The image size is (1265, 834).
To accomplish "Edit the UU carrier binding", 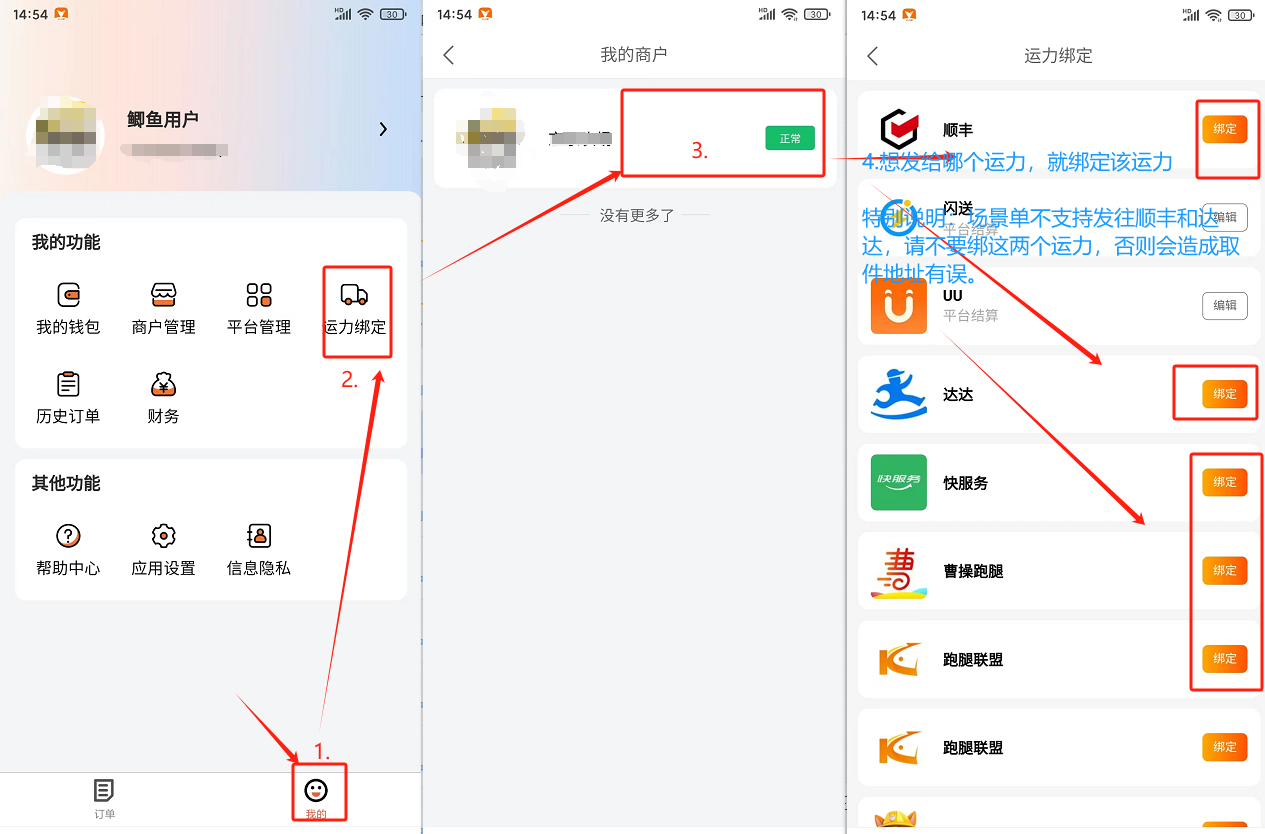I will [1225, 305].
